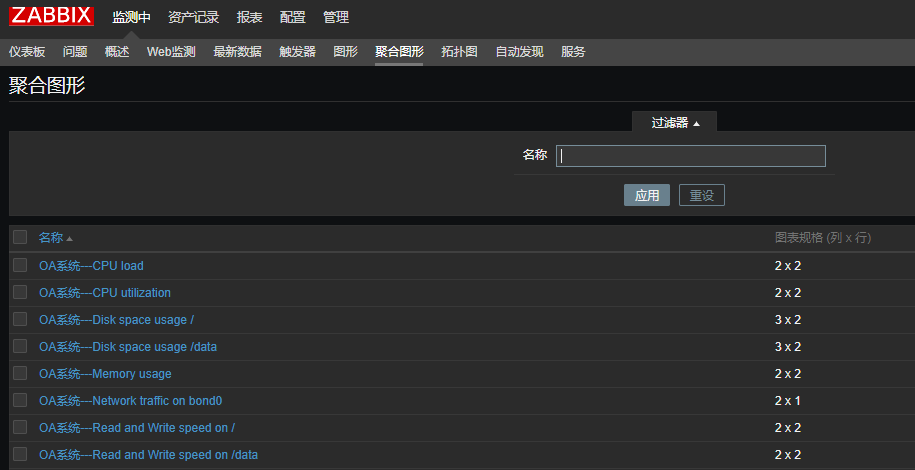Tick the select-all checkbox in the header
This screenshot has height=470, width=915.
20,237
